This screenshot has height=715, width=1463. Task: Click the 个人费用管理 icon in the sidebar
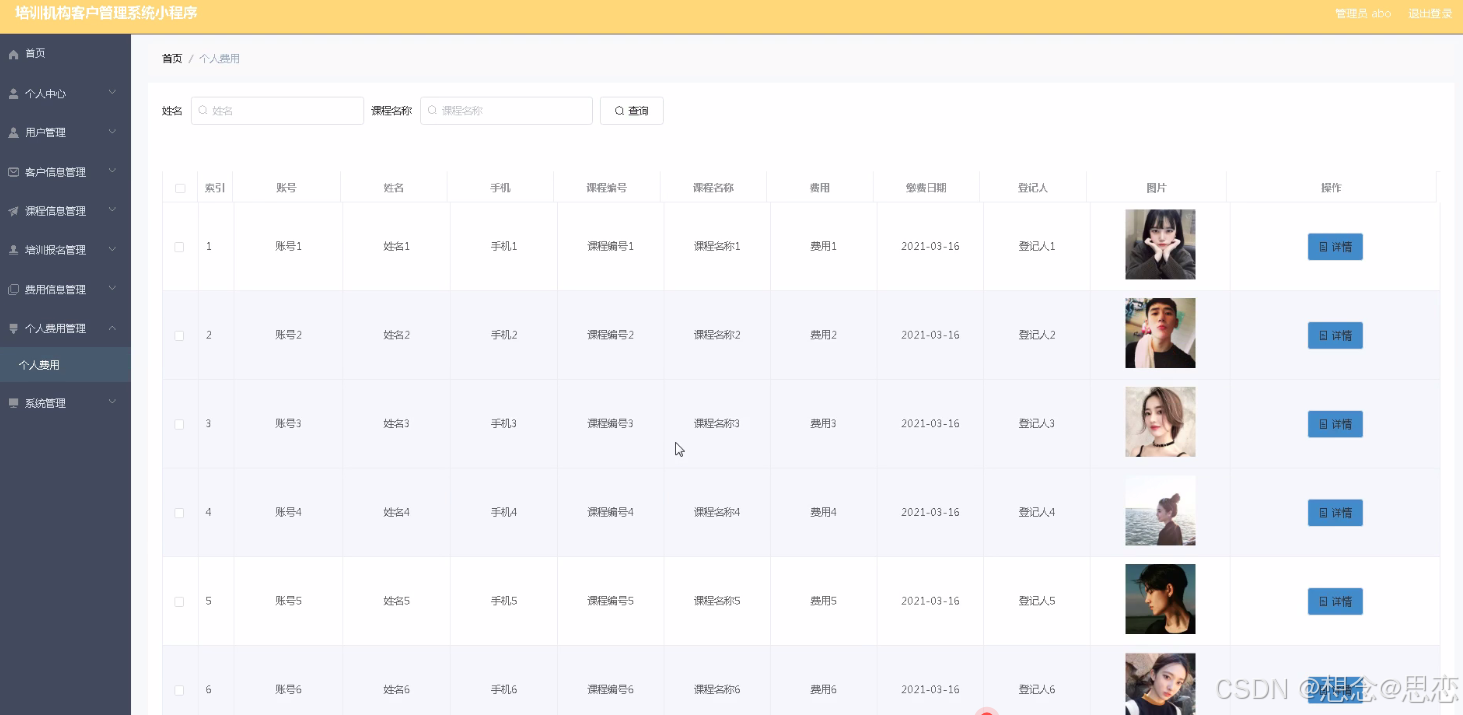[13, 328]
